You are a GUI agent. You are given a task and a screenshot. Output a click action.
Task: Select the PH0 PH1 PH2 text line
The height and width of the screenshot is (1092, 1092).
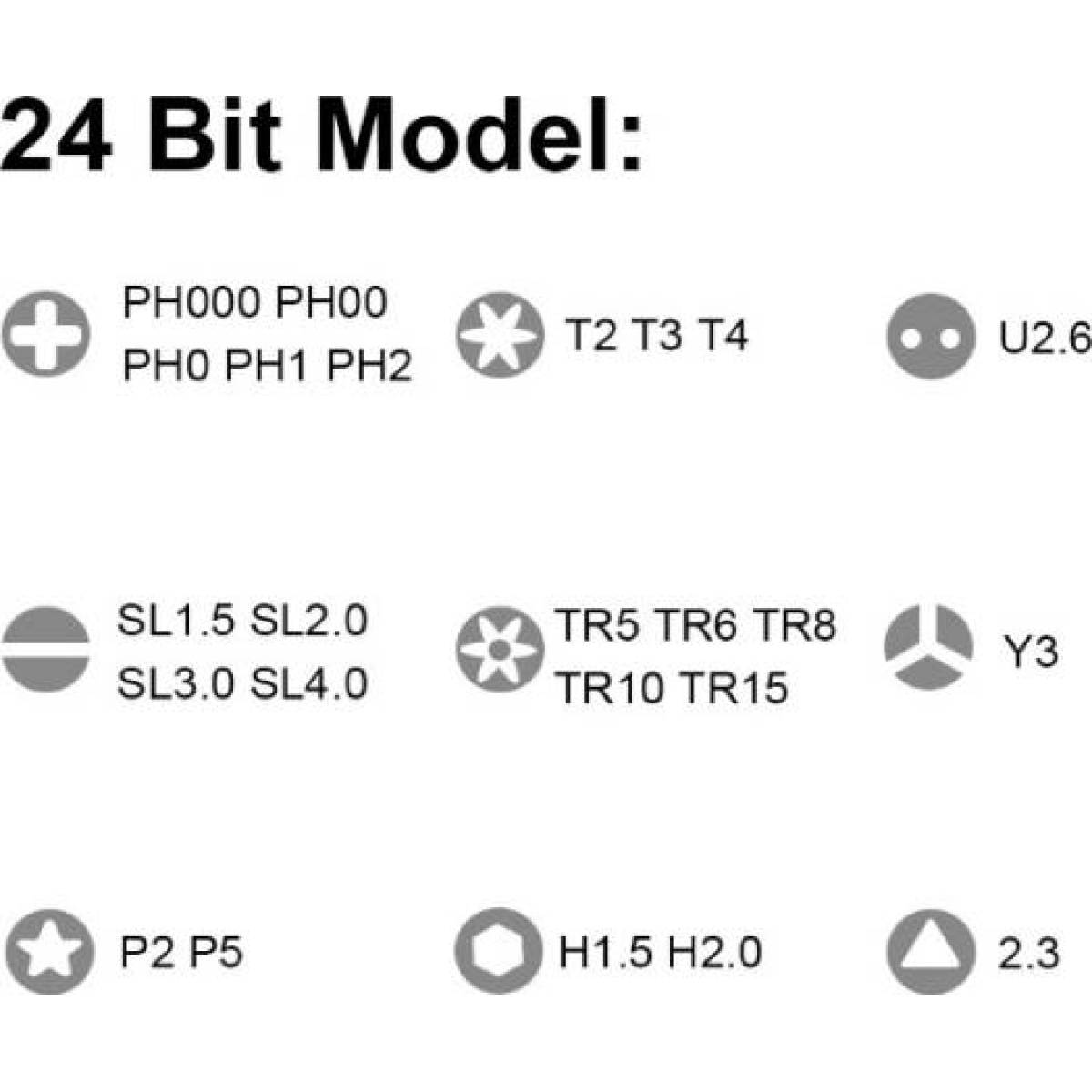click(x=268, y=366)
